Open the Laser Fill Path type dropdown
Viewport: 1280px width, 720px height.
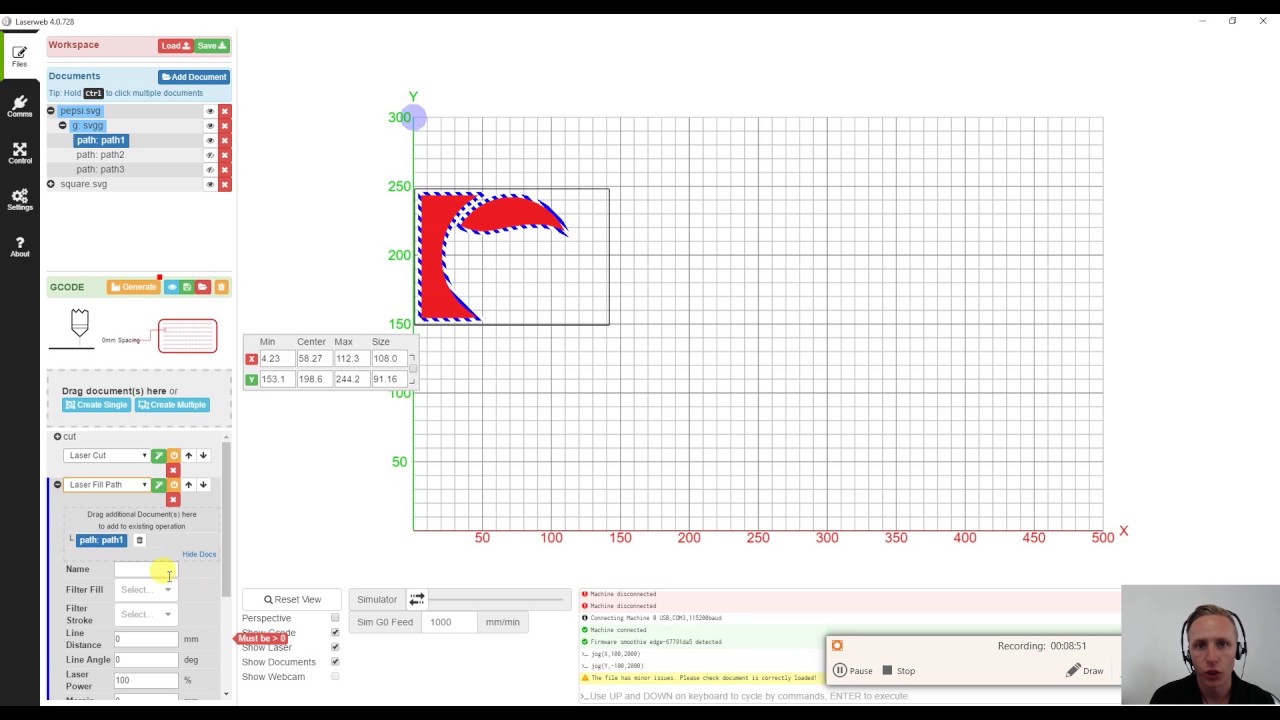(107, 485)
